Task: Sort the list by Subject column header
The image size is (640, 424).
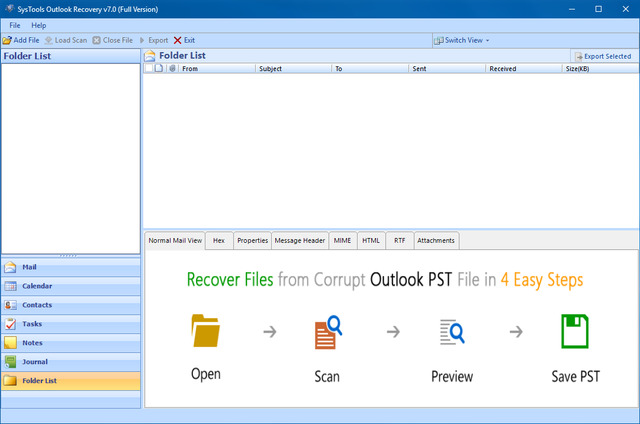Action: (270, 69)
